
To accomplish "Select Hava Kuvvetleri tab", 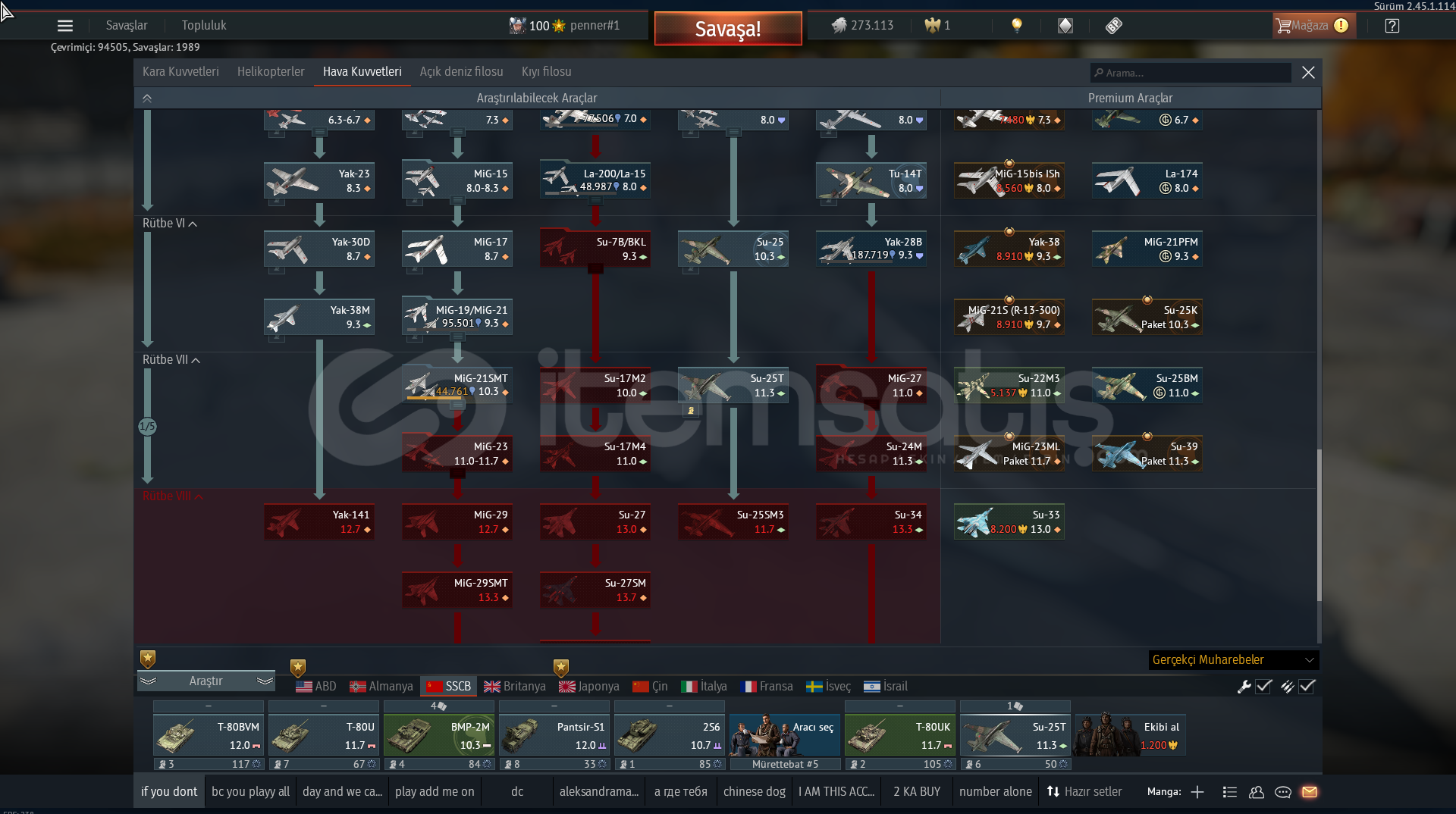I will click(362, 72).
